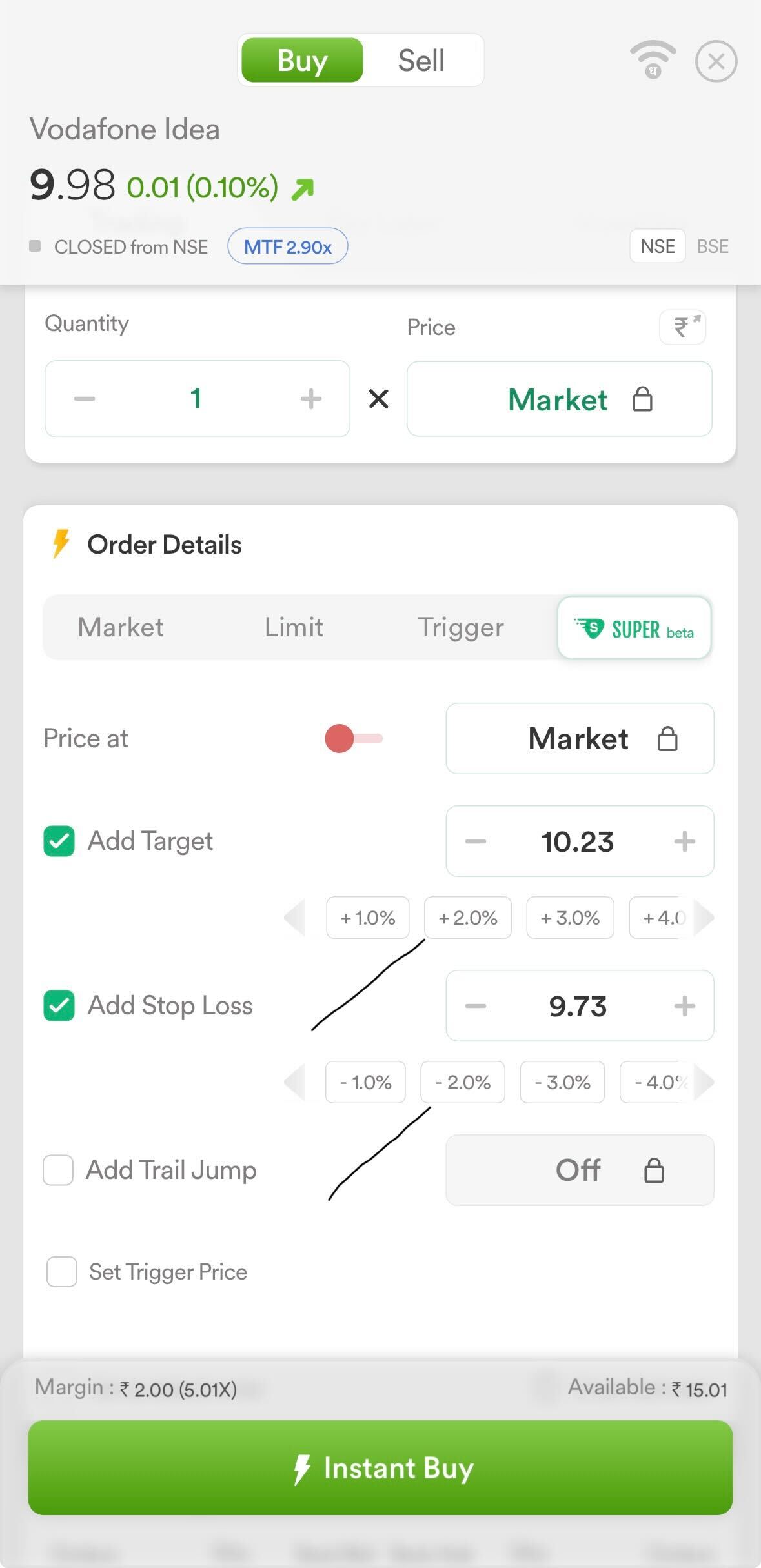Decrease the stop loss price 9.73
Viewport: 761px width, 1568px height.
476,1006
